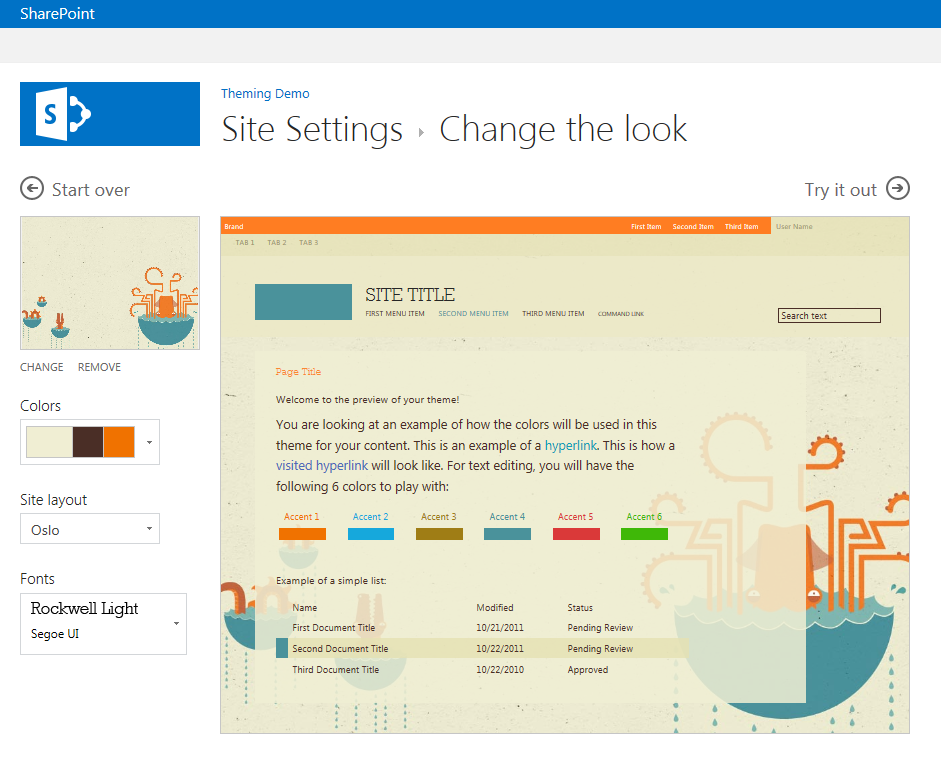Click Third Document Title row
941x760 pixels.
click(x=482, y=669)
